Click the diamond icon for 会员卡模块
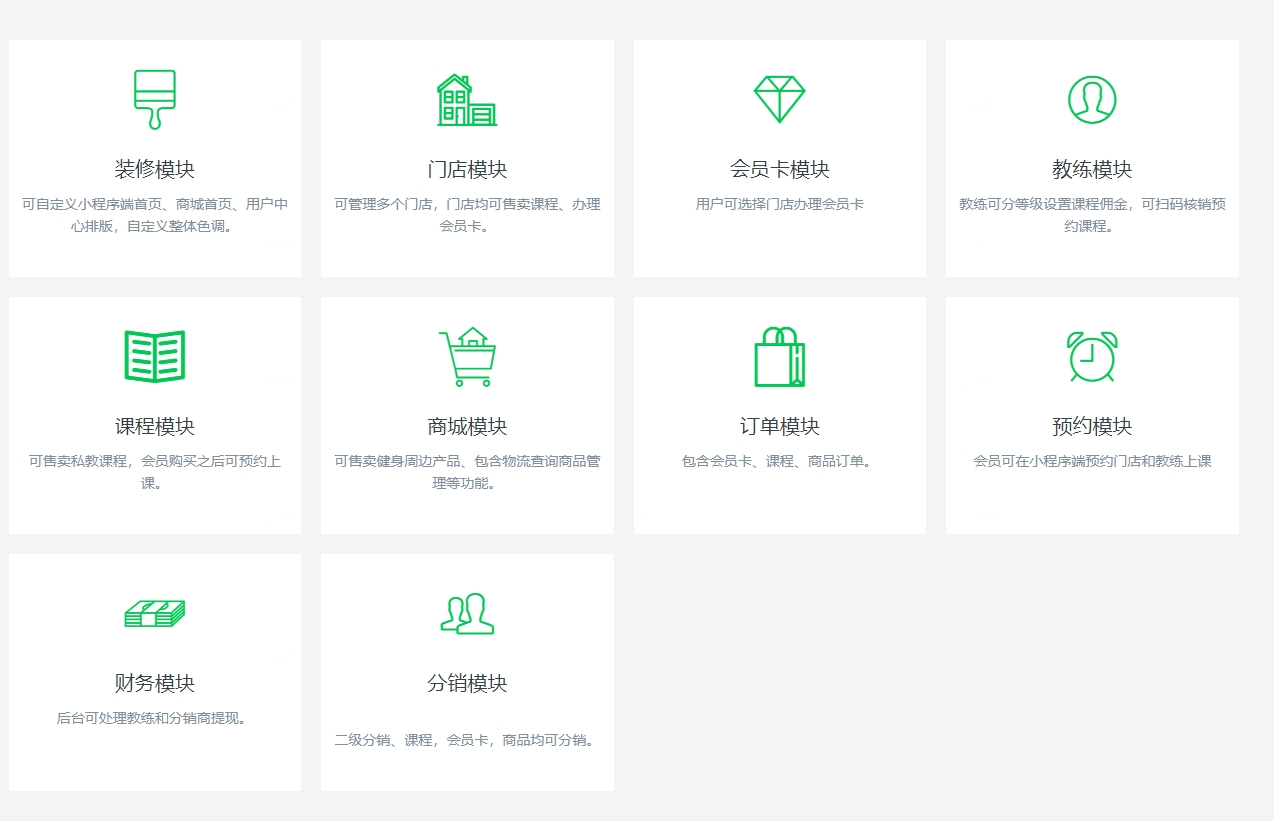Viewport: 1274px width, 821px height. 779,96
